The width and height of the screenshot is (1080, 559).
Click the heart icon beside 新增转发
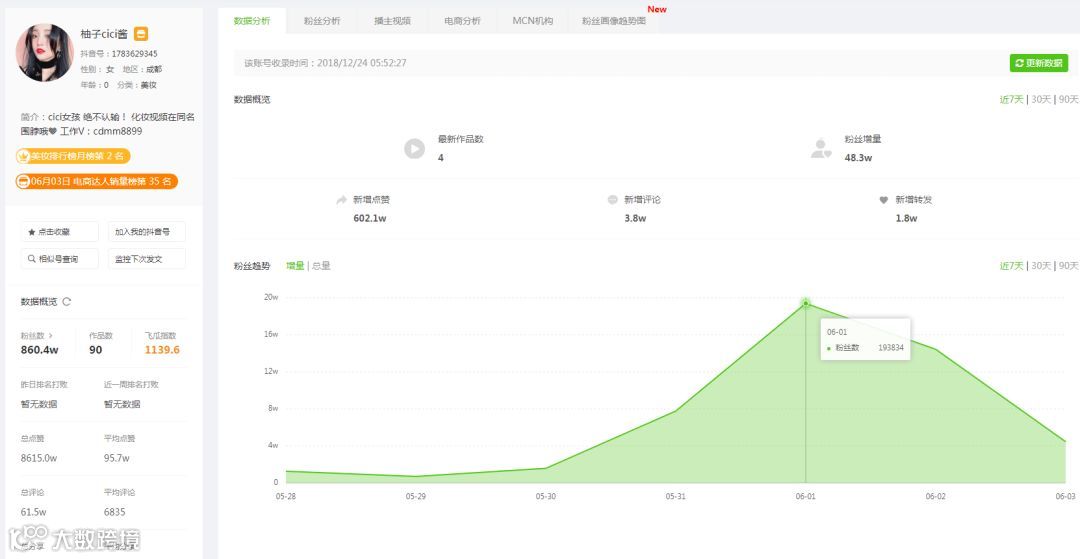point(884,200)
